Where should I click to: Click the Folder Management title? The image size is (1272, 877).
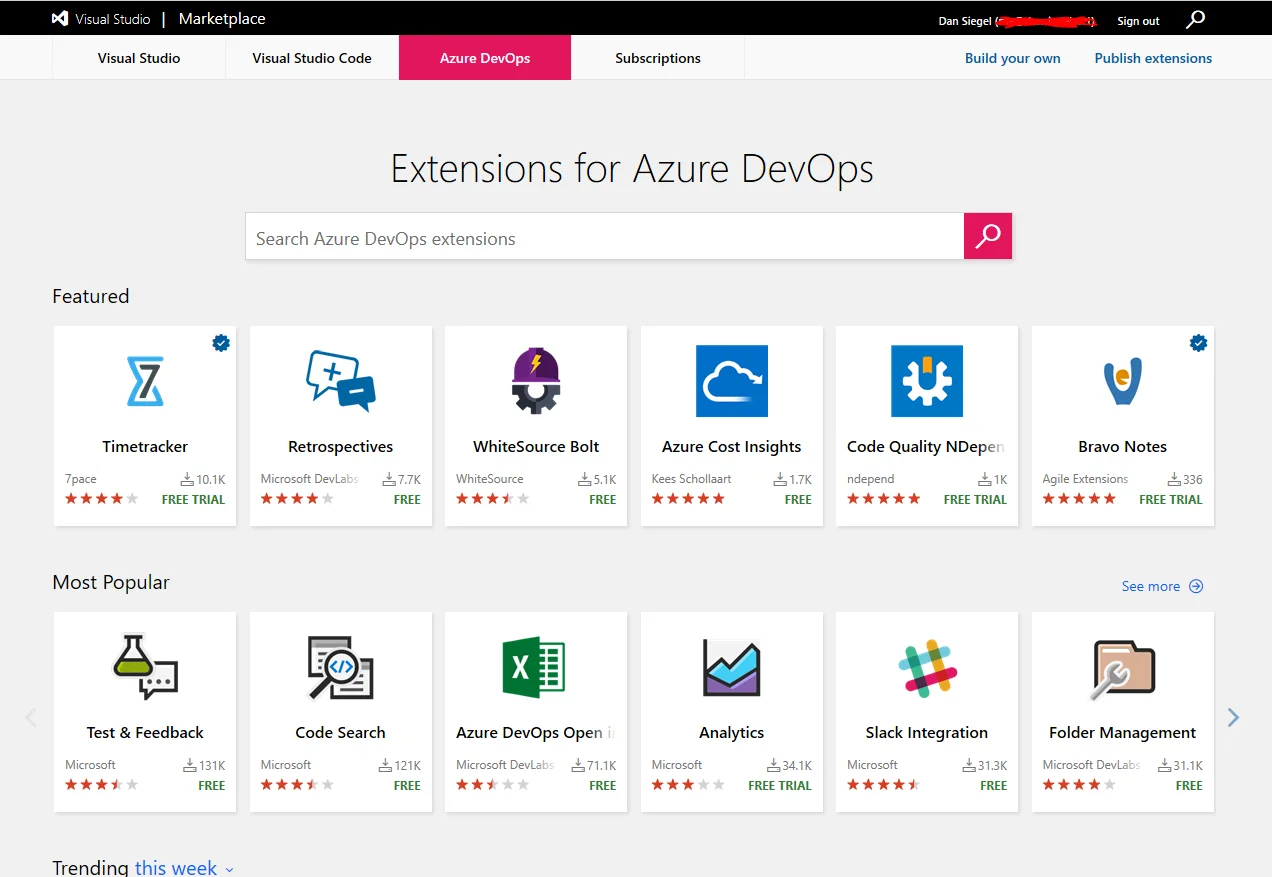pyautogui.click(x=1123, y=732)
